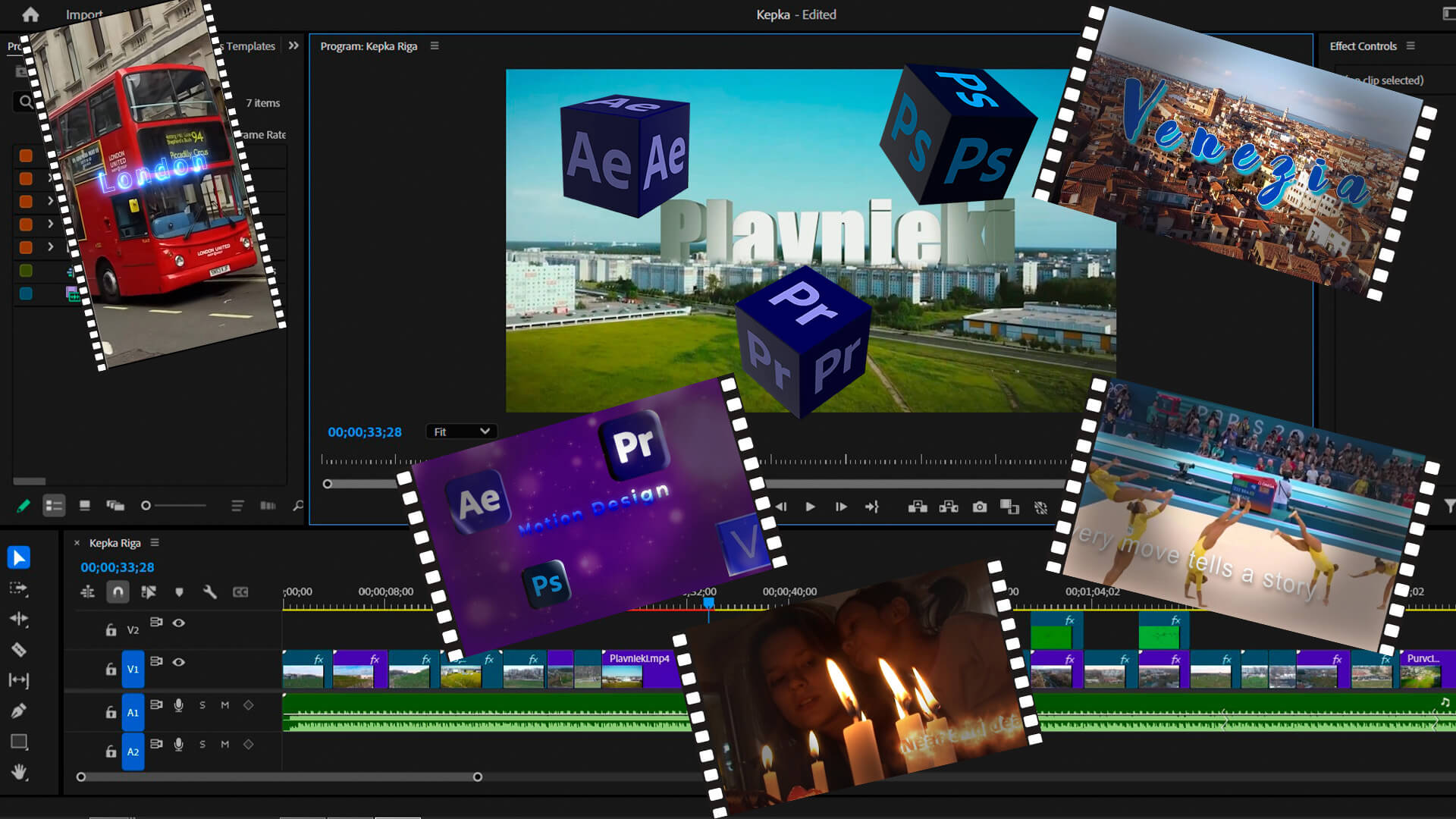Screen dimensions: 1456x819
Task: Click the 00;00;33;28 timeline timecode
Action: click(x=118, y=567)
